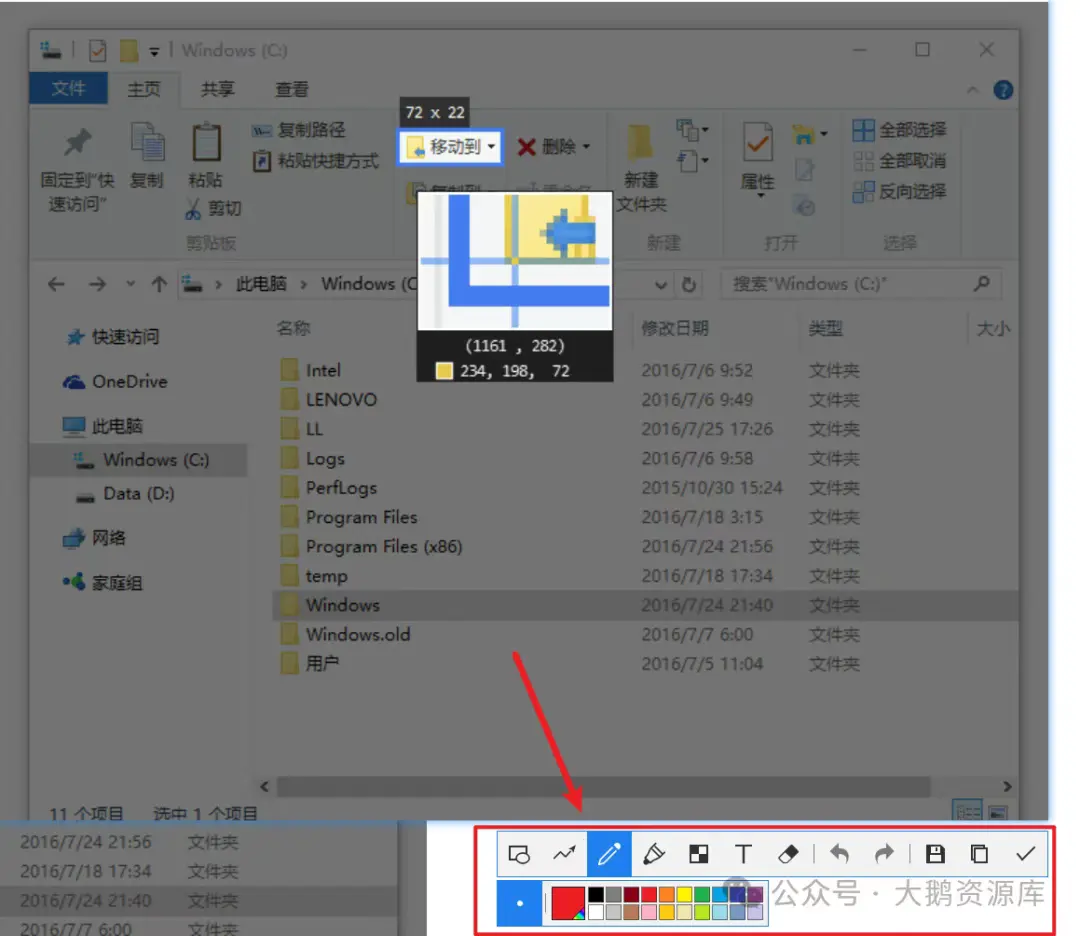This screenshot has height=936, width=1080.
Task: Click 反向选择 in the ribbon
Action: click(899, 191)
